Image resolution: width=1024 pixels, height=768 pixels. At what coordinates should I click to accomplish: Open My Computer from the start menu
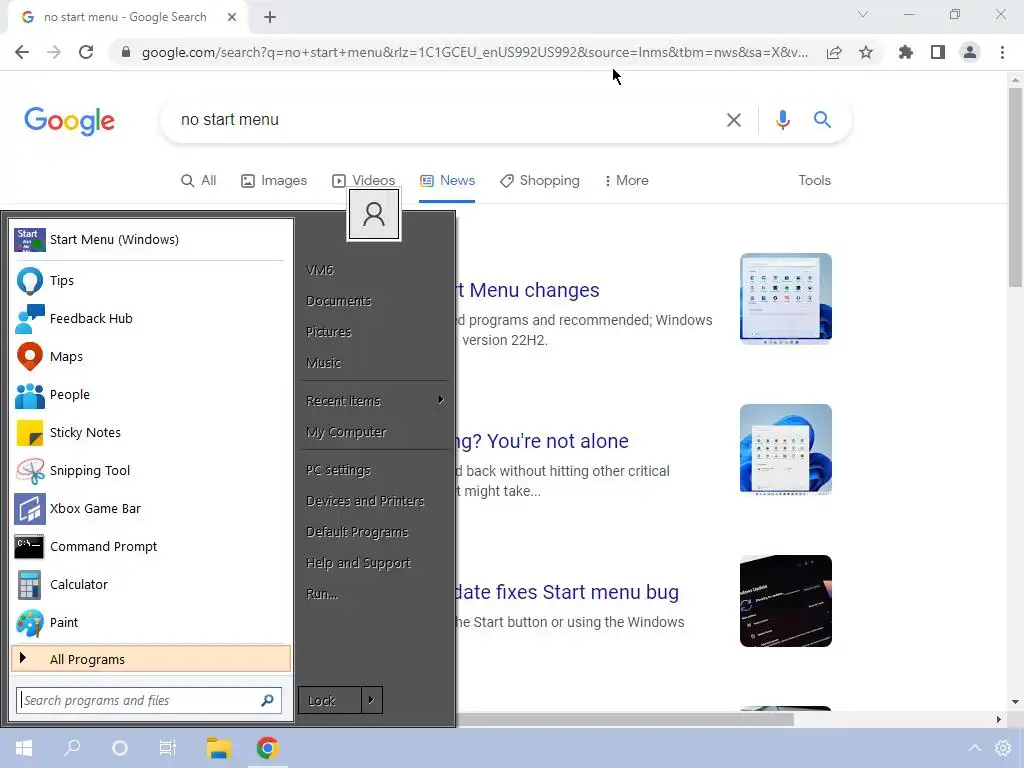[x=346, y=432]
